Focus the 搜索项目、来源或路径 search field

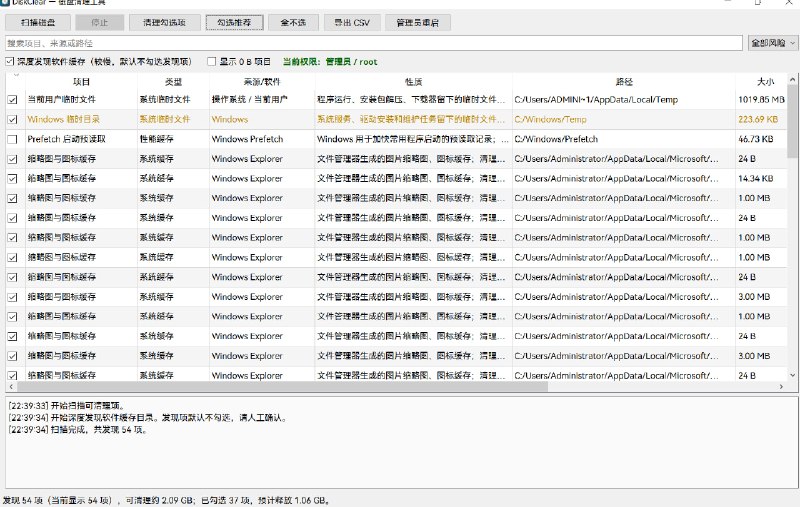click(373, 43)
